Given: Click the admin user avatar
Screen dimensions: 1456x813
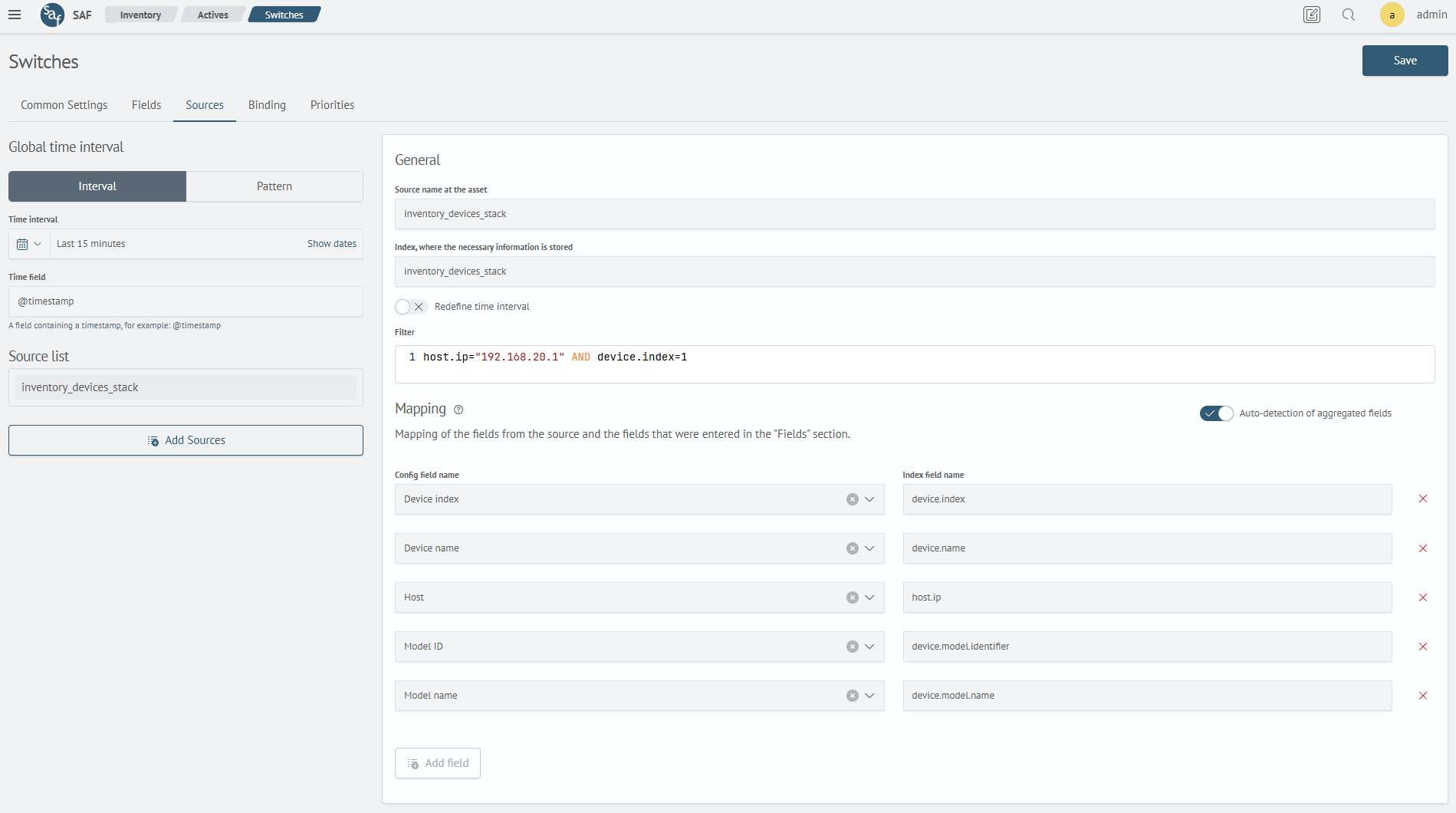Looking at the screenshot, I should tap(1392, 15).
